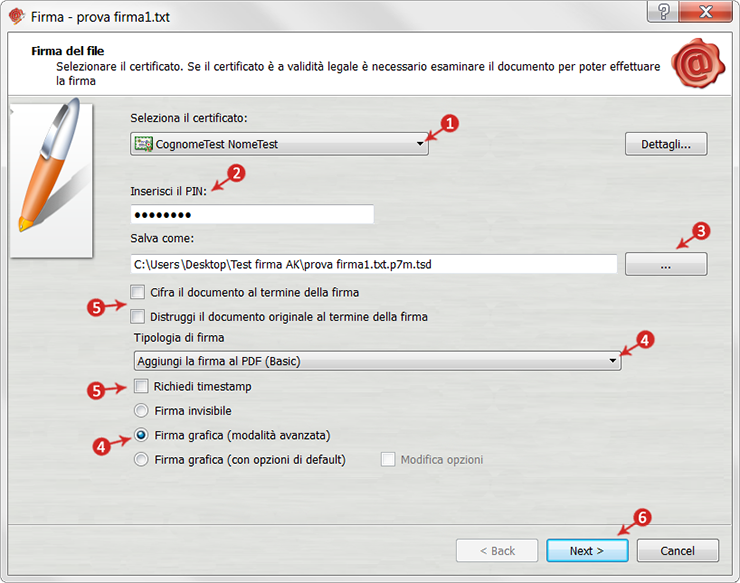
Task: Click the Firma app icon in title bar
Action: [15, 16]
